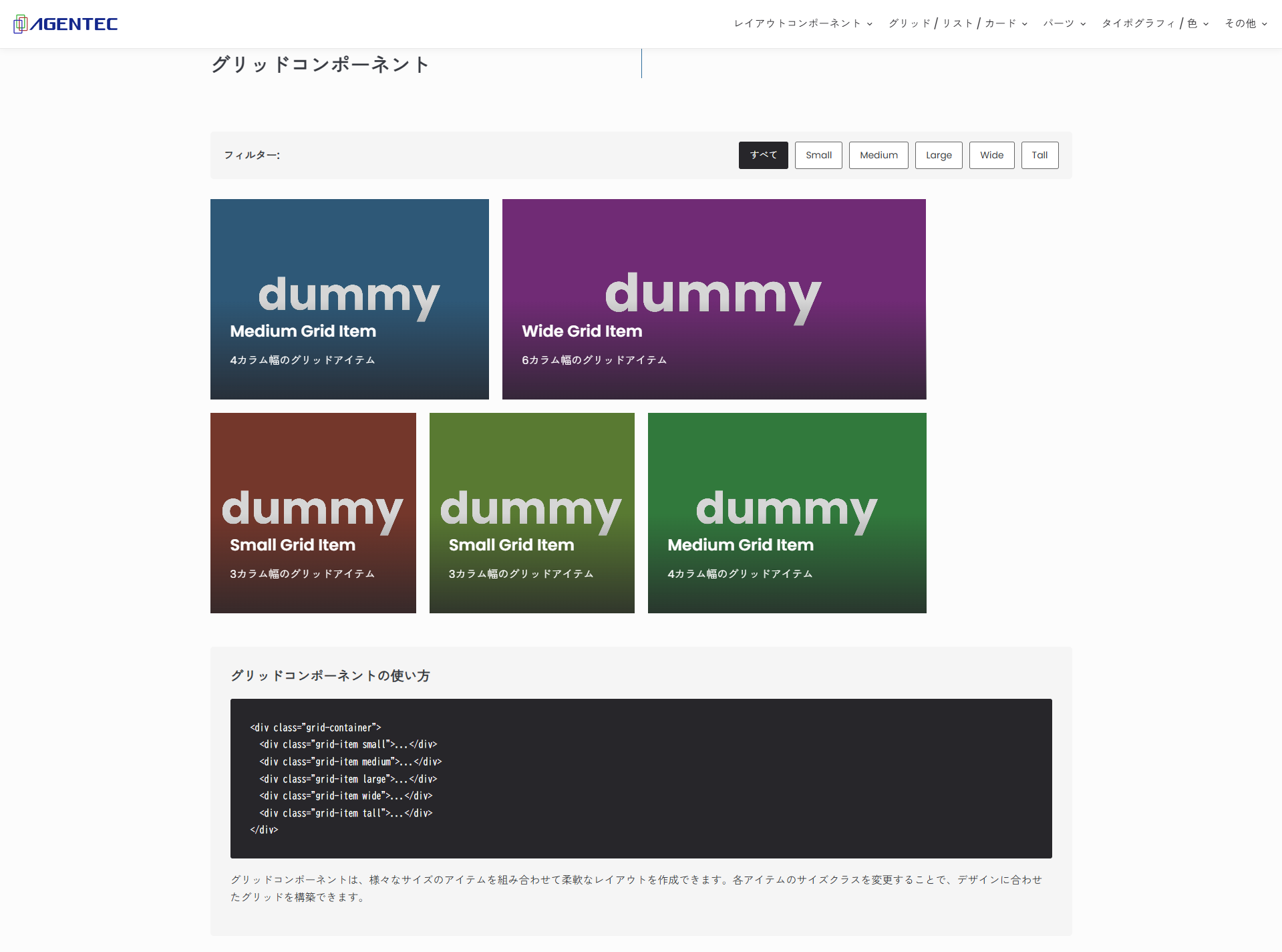The image size is (1282, 952).
Task: Select the red Small Grid Item card
Action: [313, 513]
